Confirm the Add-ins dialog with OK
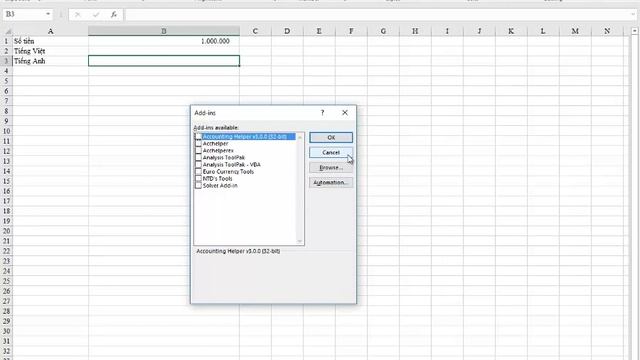The height and width of the screenshot is (360, 640). 331,138
